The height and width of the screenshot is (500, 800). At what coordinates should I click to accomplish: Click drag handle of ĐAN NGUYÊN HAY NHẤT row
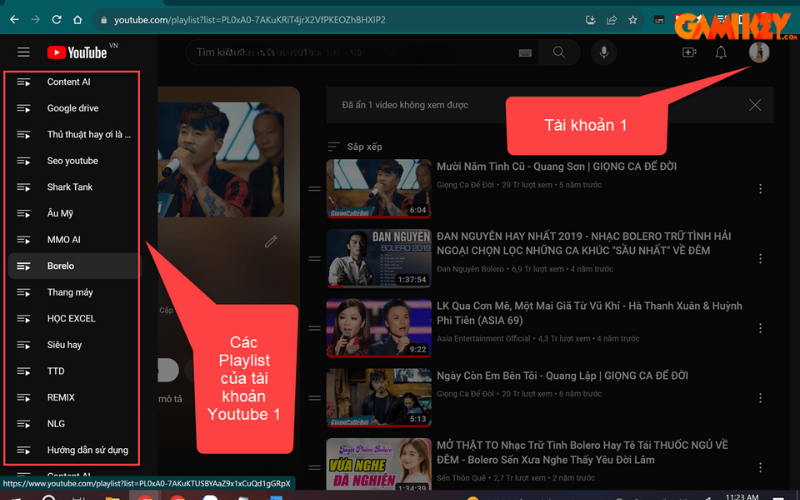pos(314,258)
